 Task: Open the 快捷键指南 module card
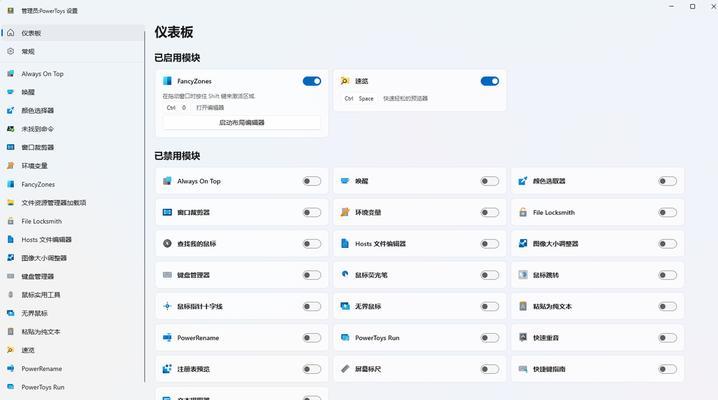click(598, 369)
